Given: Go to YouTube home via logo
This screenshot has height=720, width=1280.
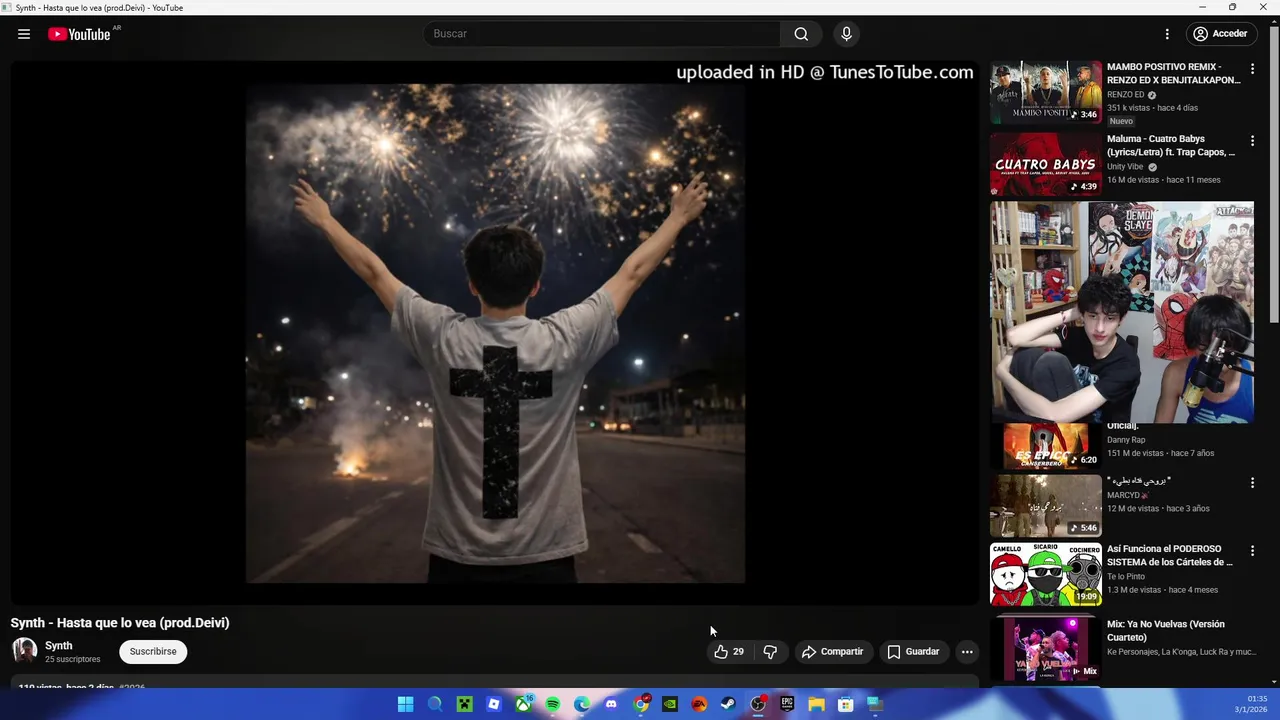Looking at the screenshot, I should pyautogui.click(x=79, y=34).
